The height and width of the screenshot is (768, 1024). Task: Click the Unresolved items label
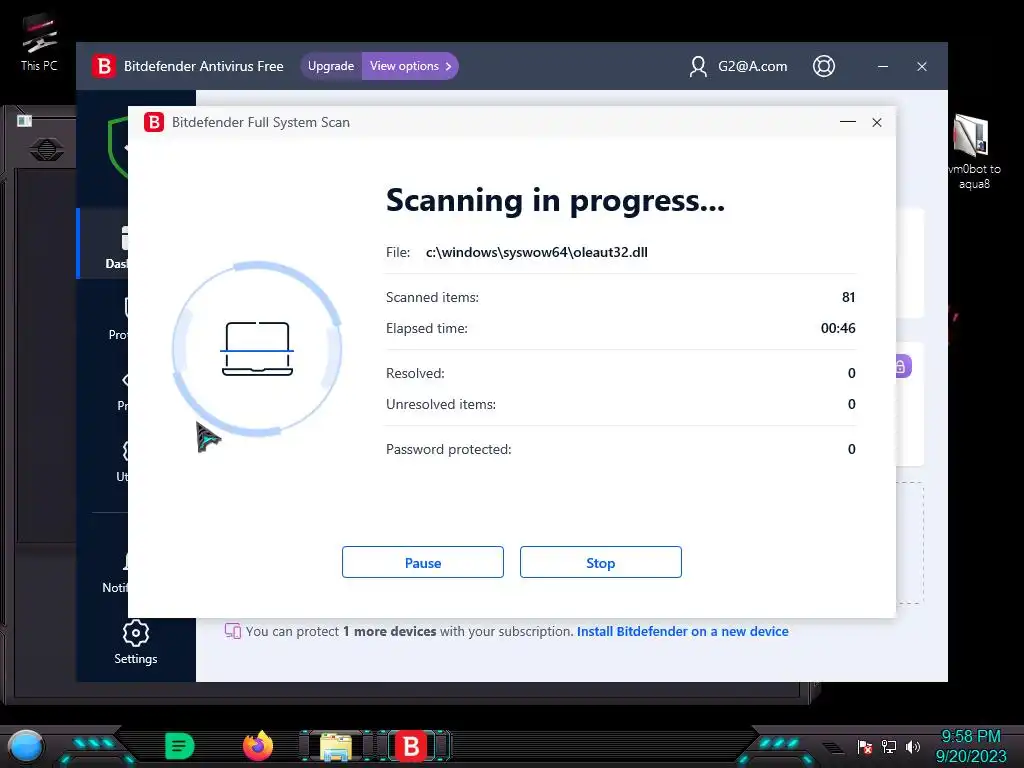(441, 404)
